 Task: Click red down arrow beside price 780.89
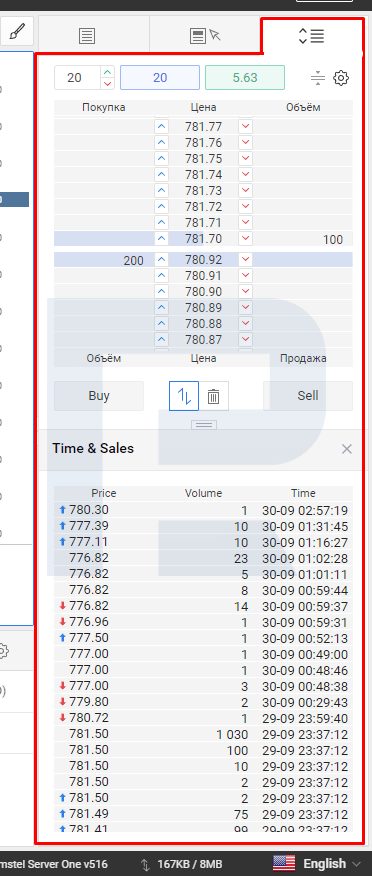point(245,307)
